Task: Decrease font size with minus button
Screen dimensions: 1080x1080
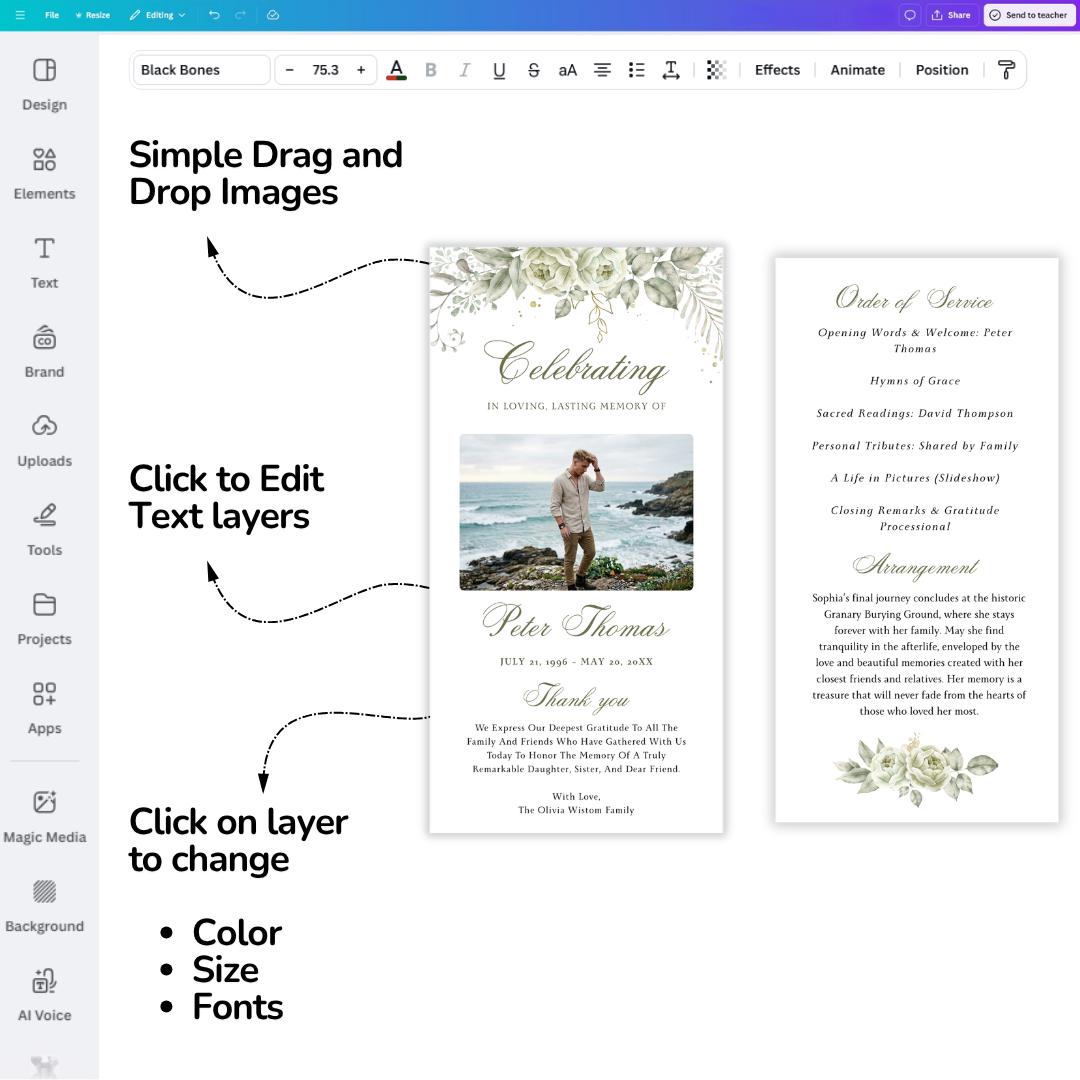Action: (289, 70)
